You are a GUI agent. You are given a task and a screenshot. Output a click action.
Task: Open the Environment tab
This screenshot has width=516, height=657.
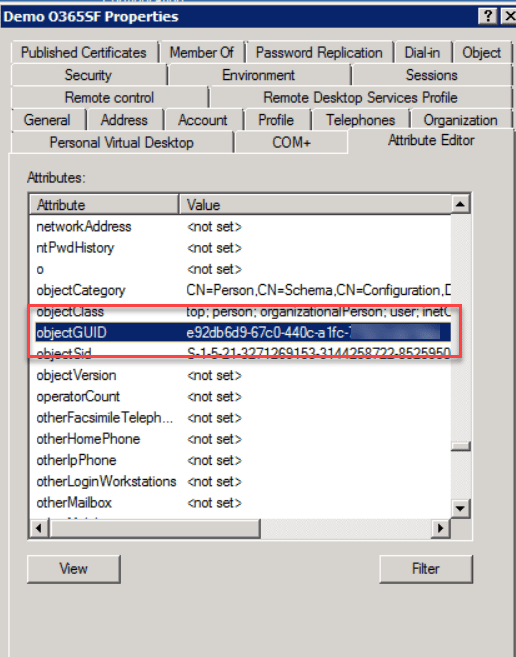coord(258,75)
